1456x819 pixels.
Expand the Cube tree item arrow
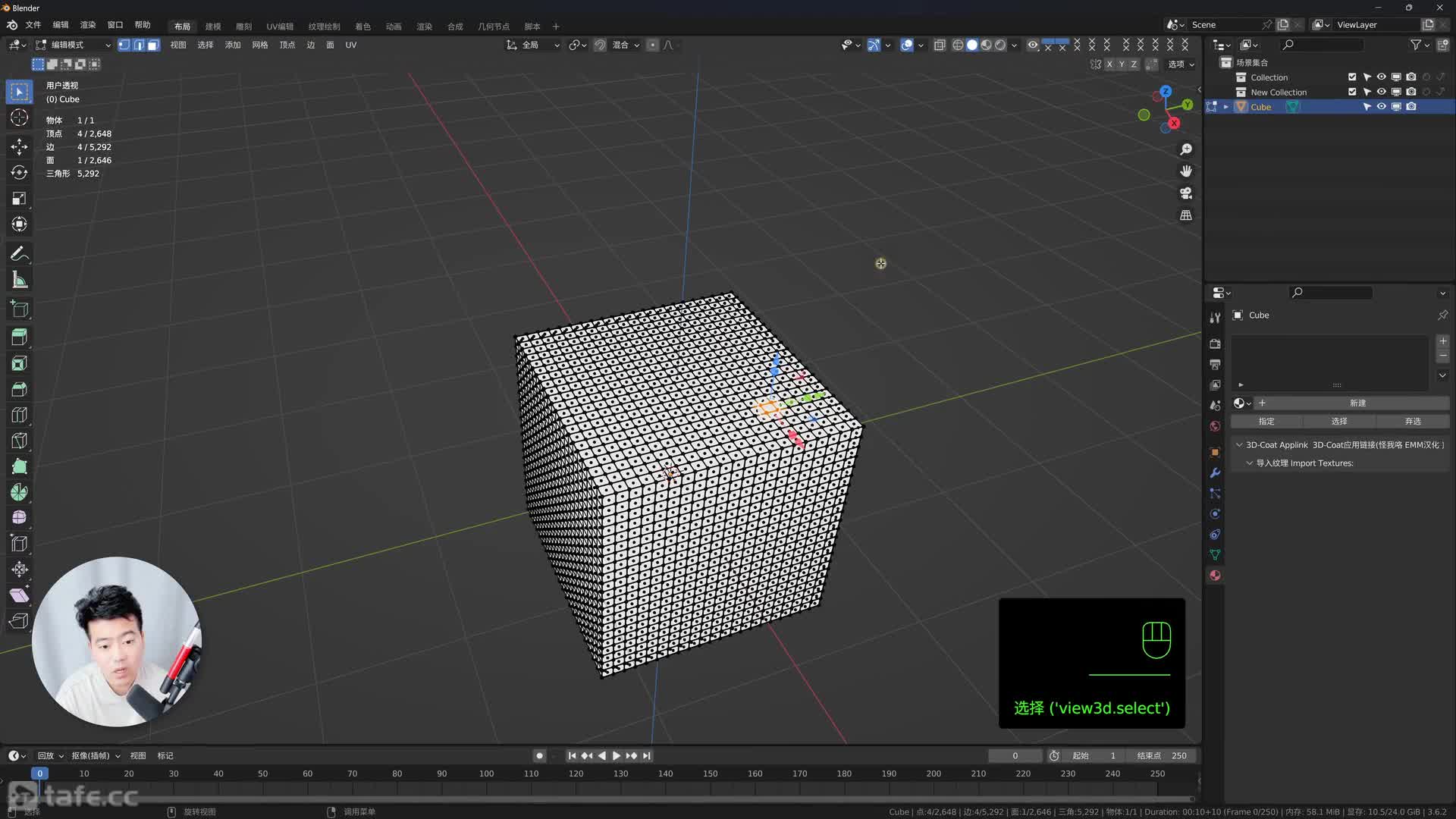click(x=1226, y=107)
